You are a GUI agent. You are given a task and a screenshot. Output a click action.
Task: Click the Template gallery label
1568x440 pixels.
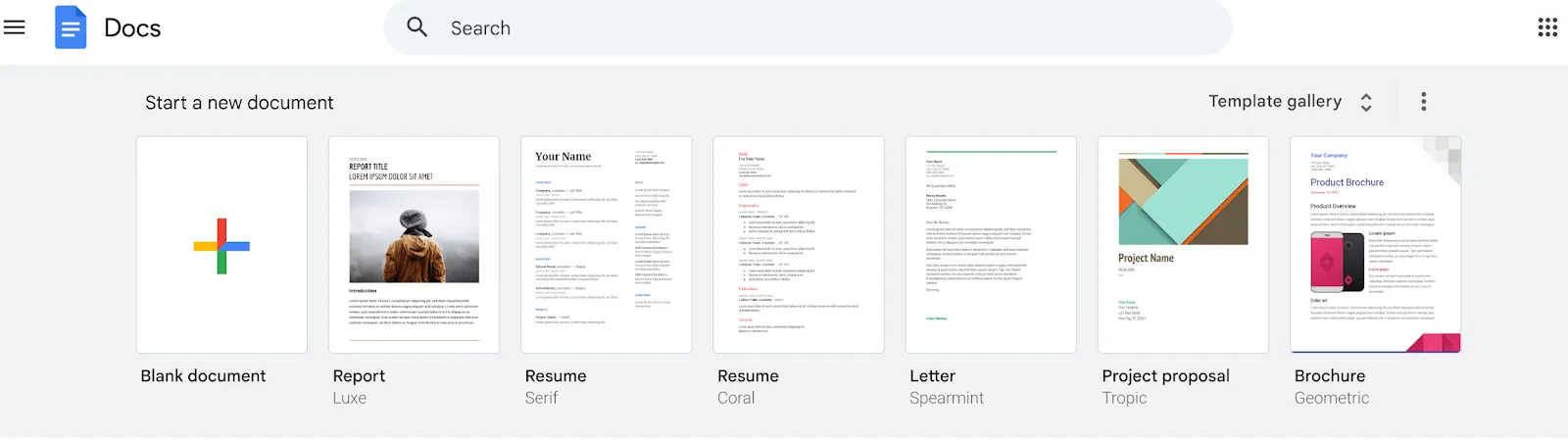1275,101
